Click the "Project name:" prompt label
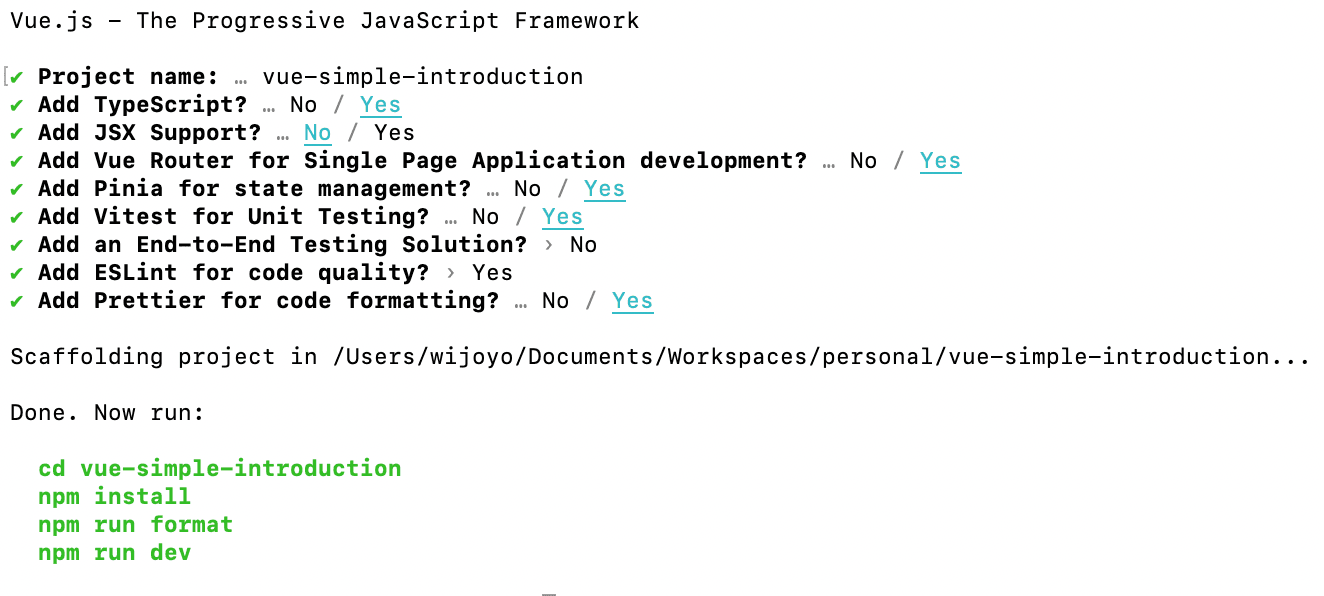 click(128, 77)
